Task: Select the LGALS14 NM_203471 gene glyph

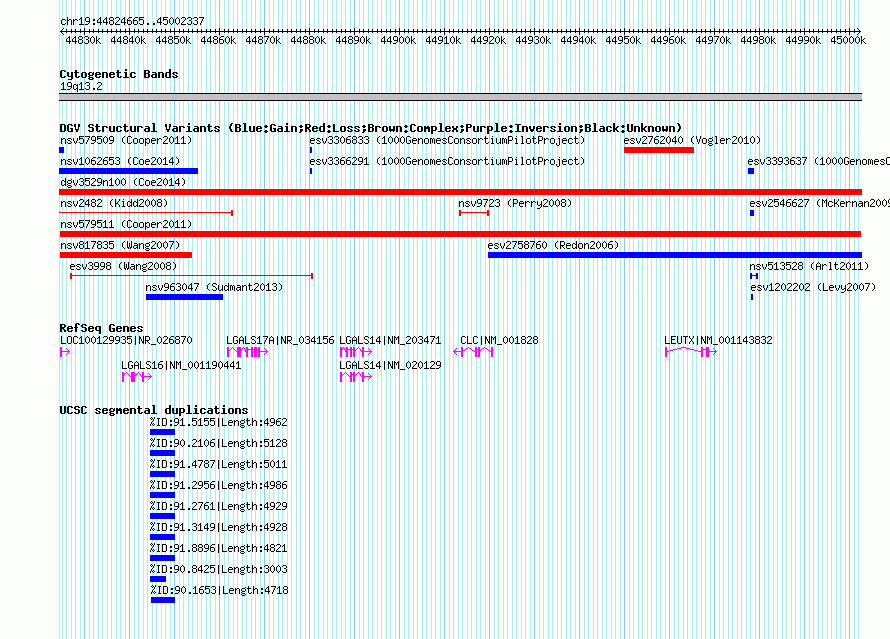Action: click(355, 352)
